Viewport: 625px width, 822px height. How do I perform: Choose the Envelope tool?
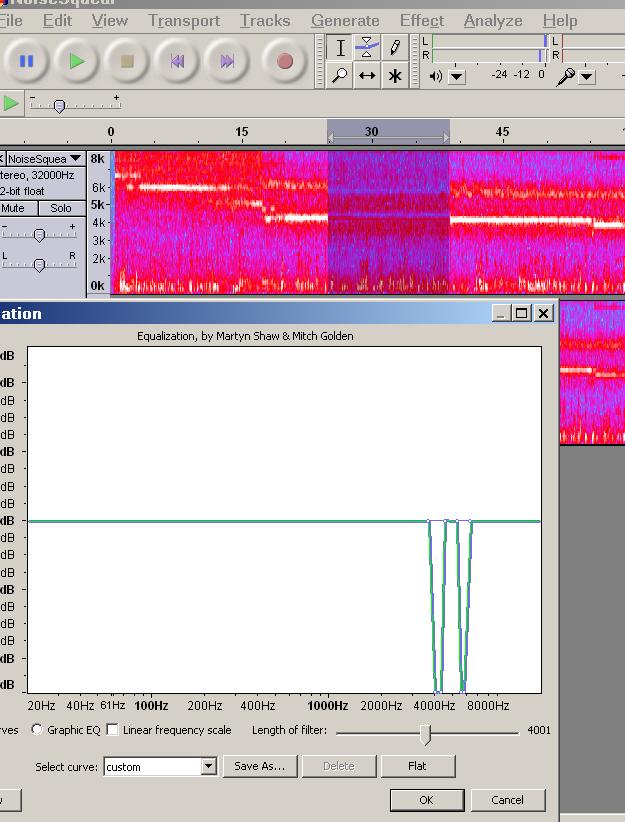pos(367,48)
